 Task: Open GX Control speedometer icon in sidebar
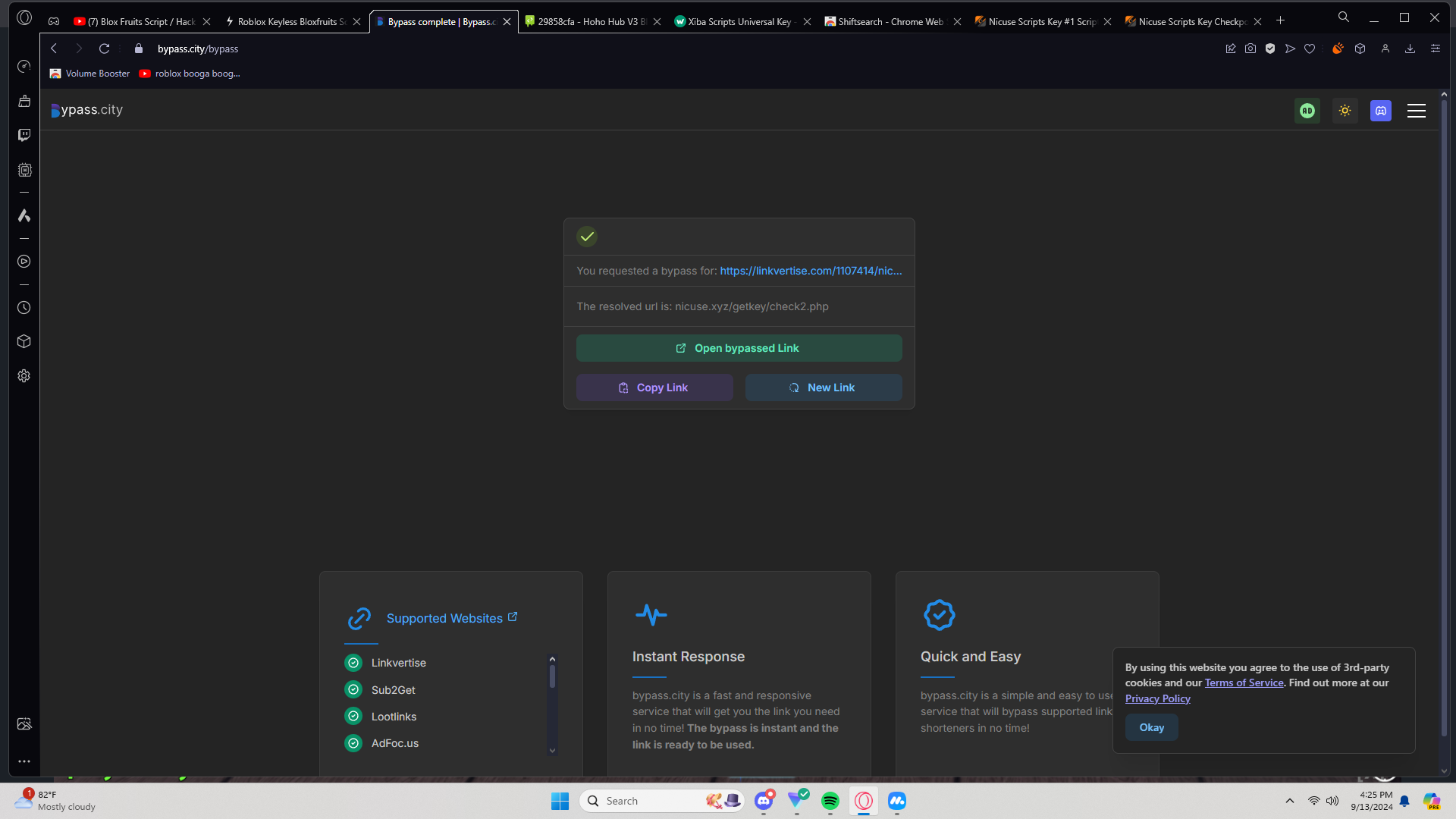point(24,67)
